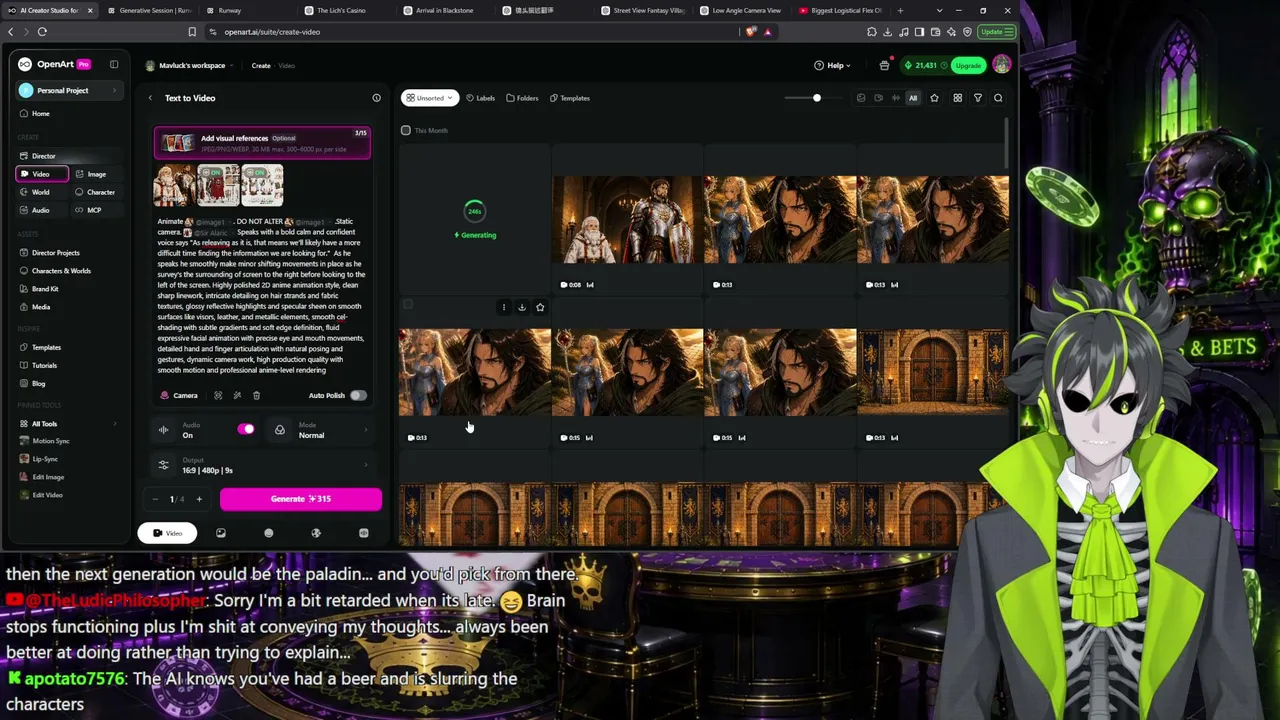Viewport: 1280px width, 720px height.
Task: Select the hovered gallery item checkbox
Action: pos(407,305)
